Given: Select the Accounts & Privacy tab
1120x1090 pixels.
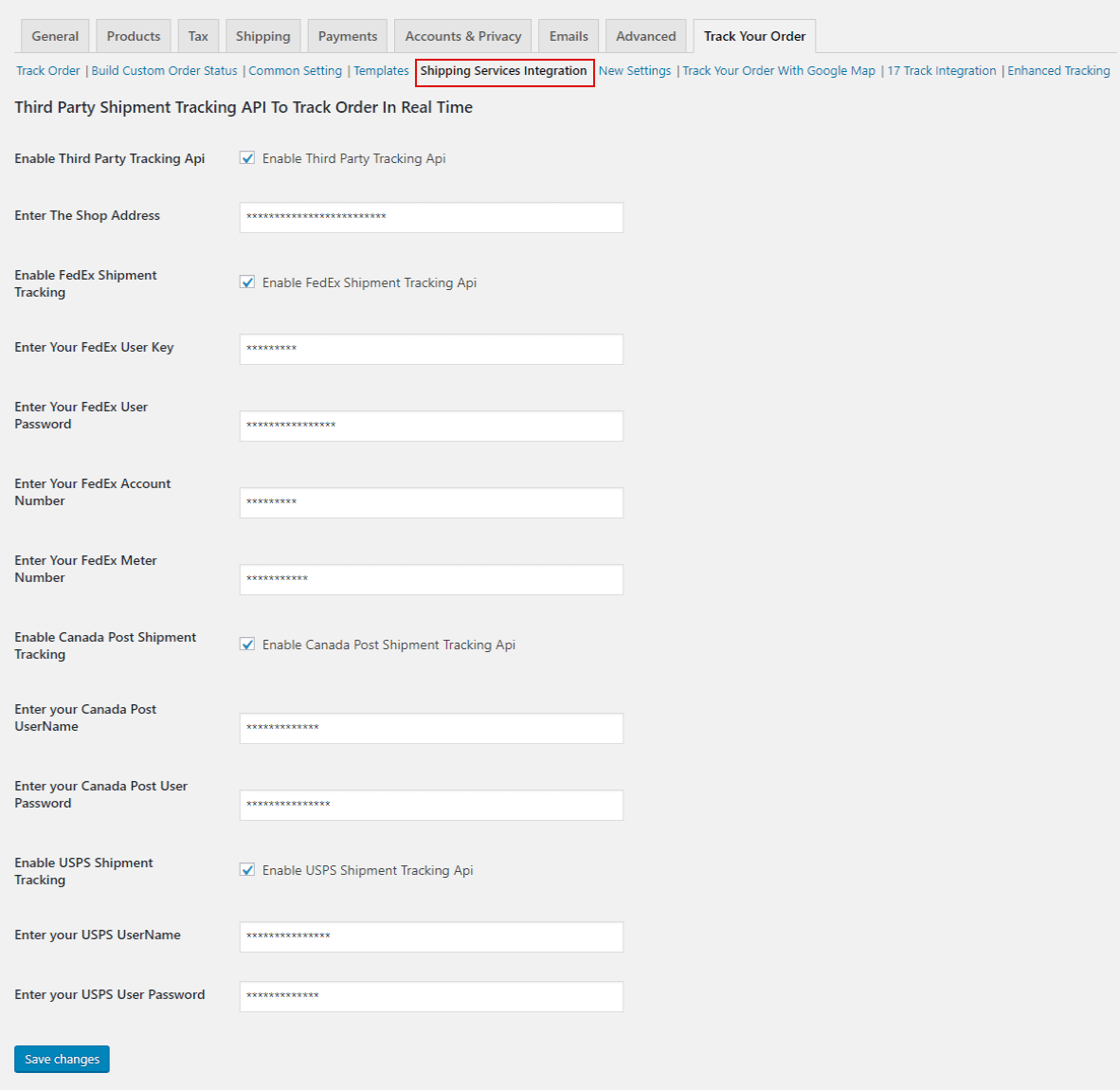Looking at the screenshot, I should tap(463, 36).
